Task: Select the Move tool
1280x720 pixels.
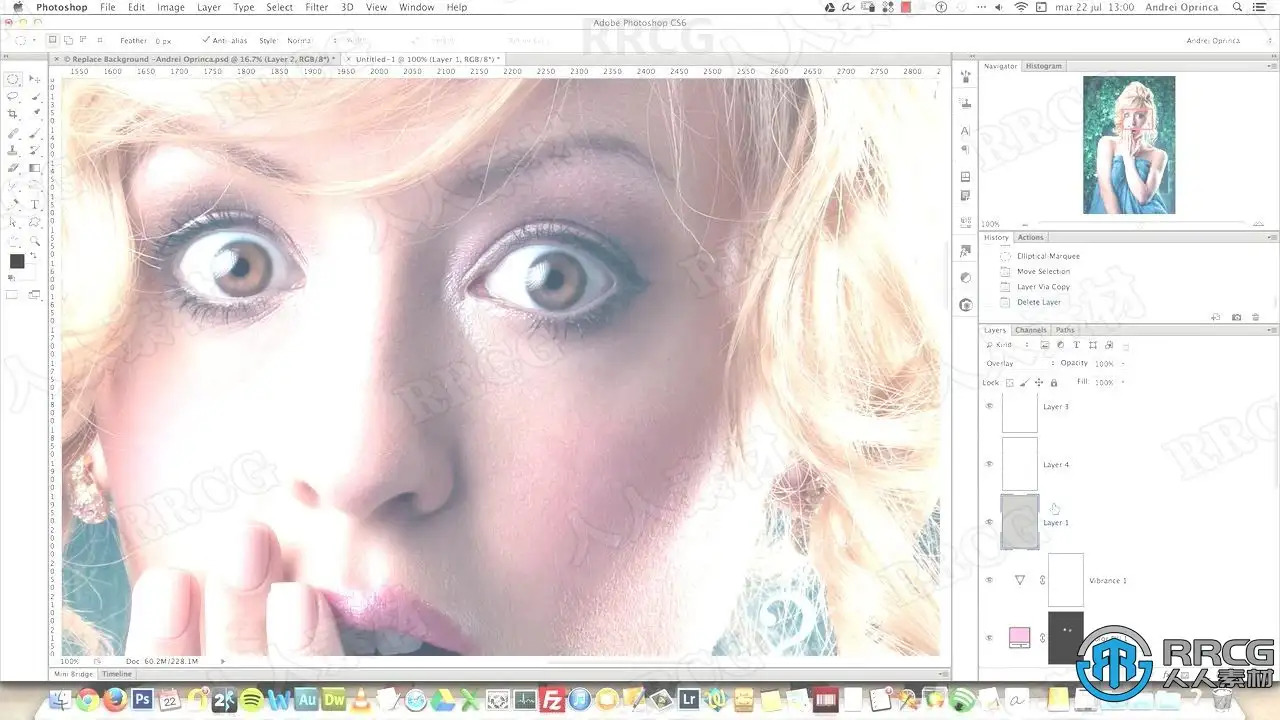Action: [x=35, y=79]
